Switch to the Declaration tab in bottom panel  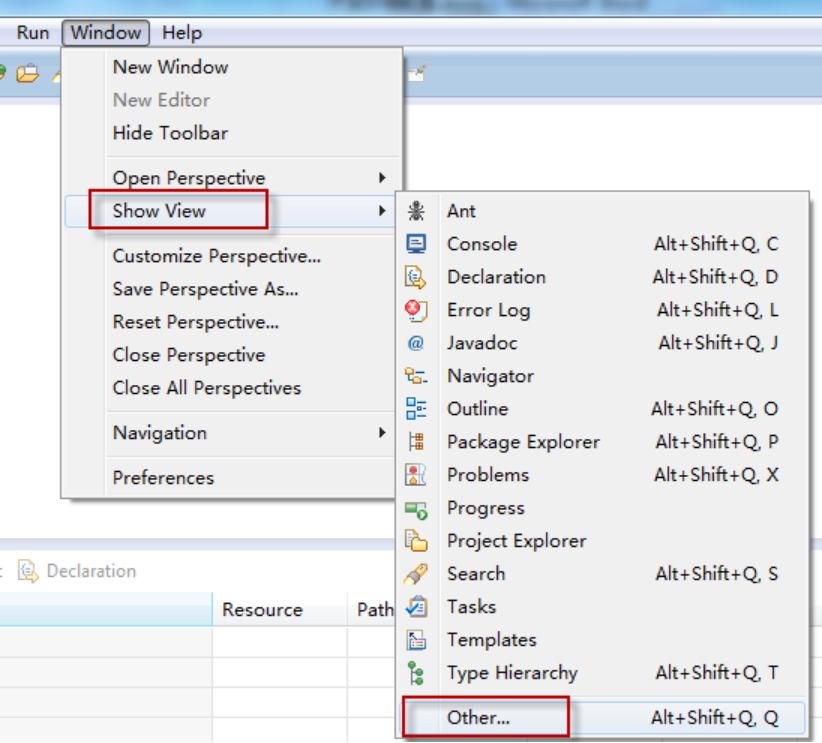(77, 571)
